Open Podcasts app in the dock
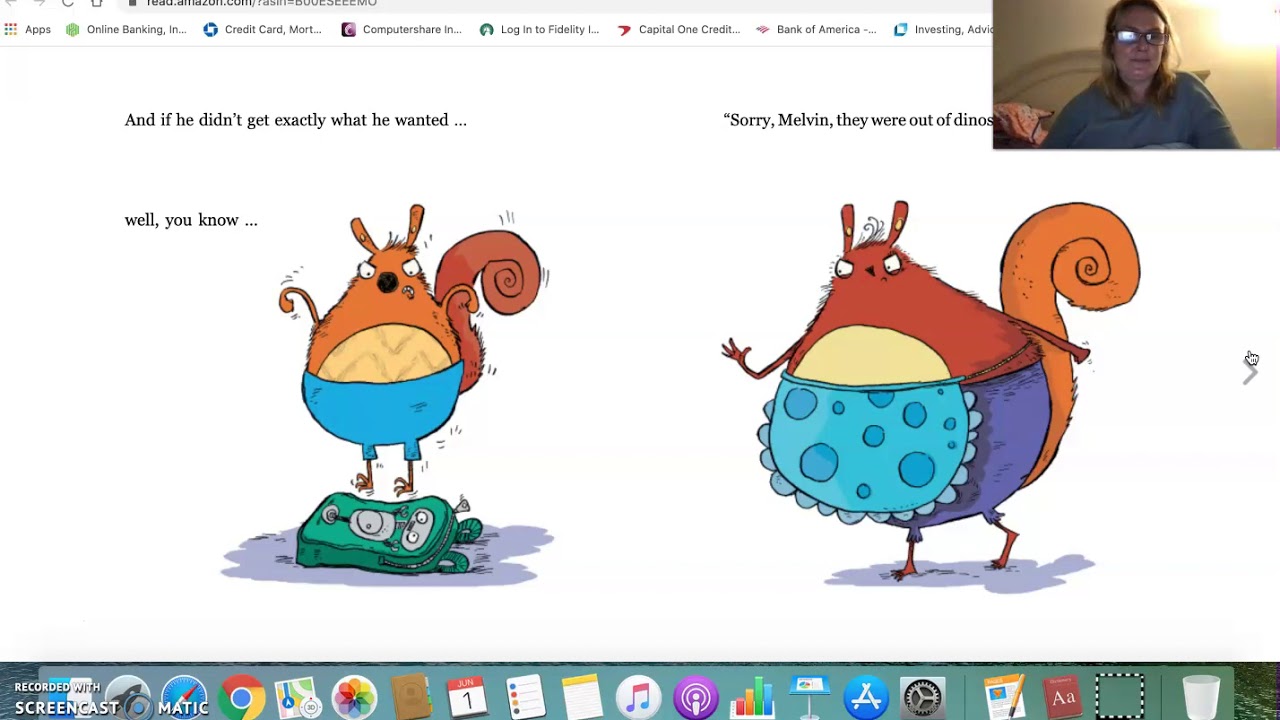This screenshot has height=720, width=1280. (696, 698)
